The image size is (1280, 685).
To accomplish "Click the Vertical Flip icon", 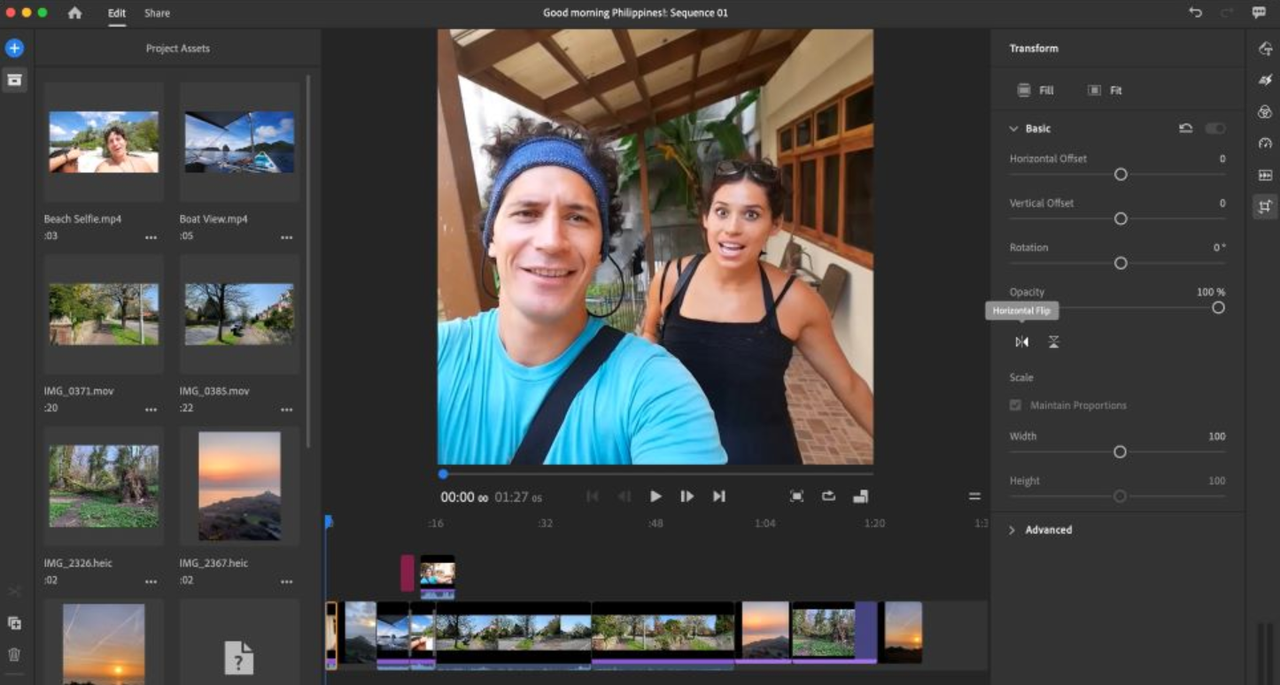I will (x=1053, y=342).
